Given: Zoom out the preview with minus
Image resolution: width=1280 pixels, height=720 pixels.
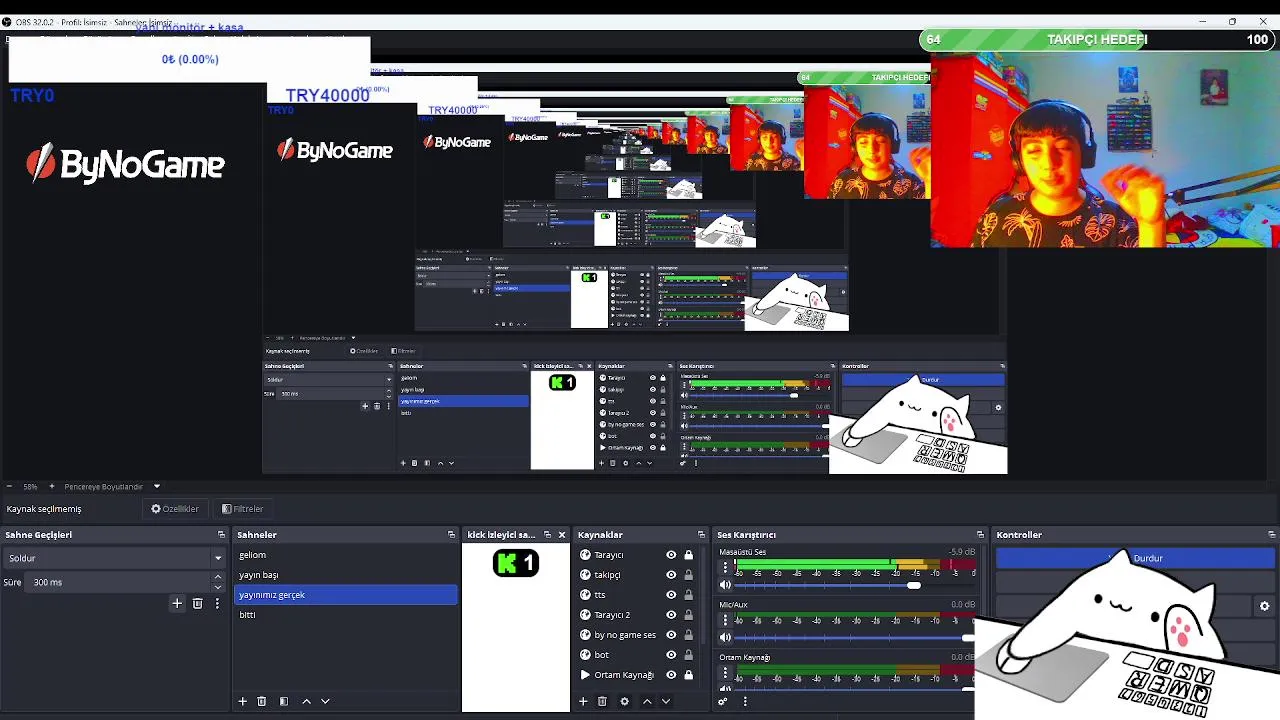Looking at the screenshot, I should [x=10, y=487].
